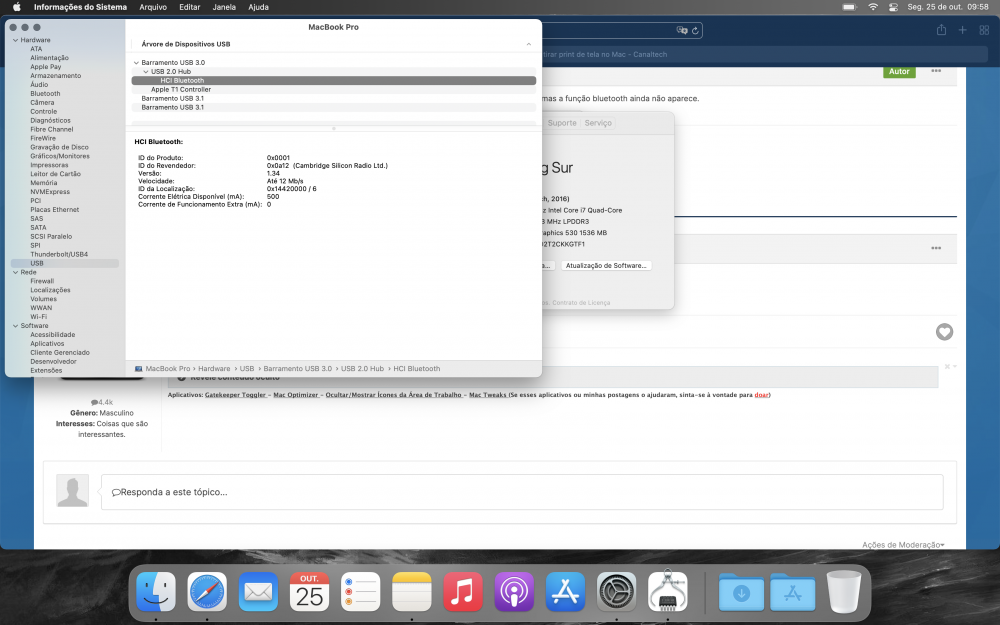Open System Preferences gear in Dock

click(x=616, y=591)
